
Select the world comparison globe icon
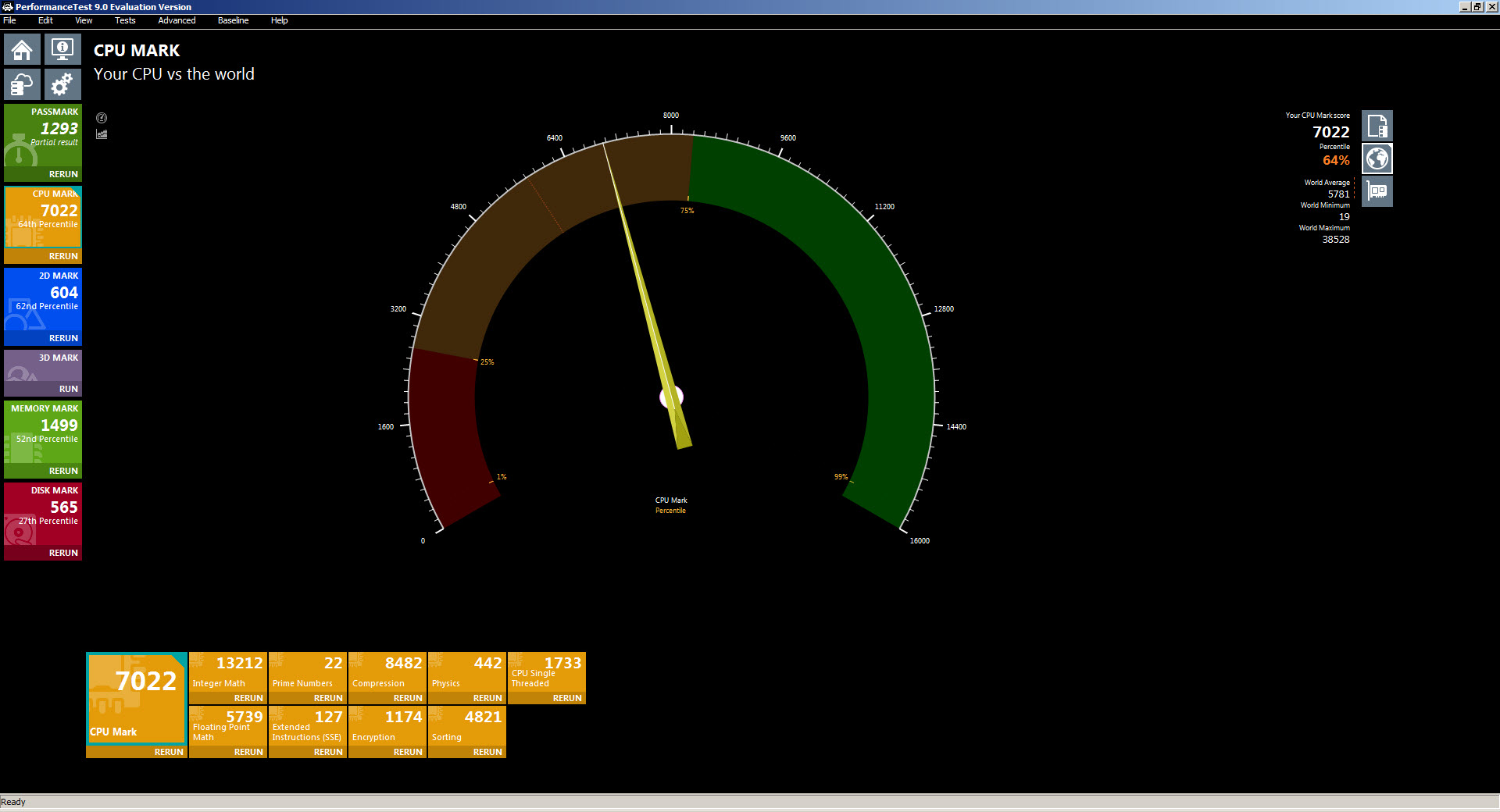pyautogui.click(x=1377, y=158)
